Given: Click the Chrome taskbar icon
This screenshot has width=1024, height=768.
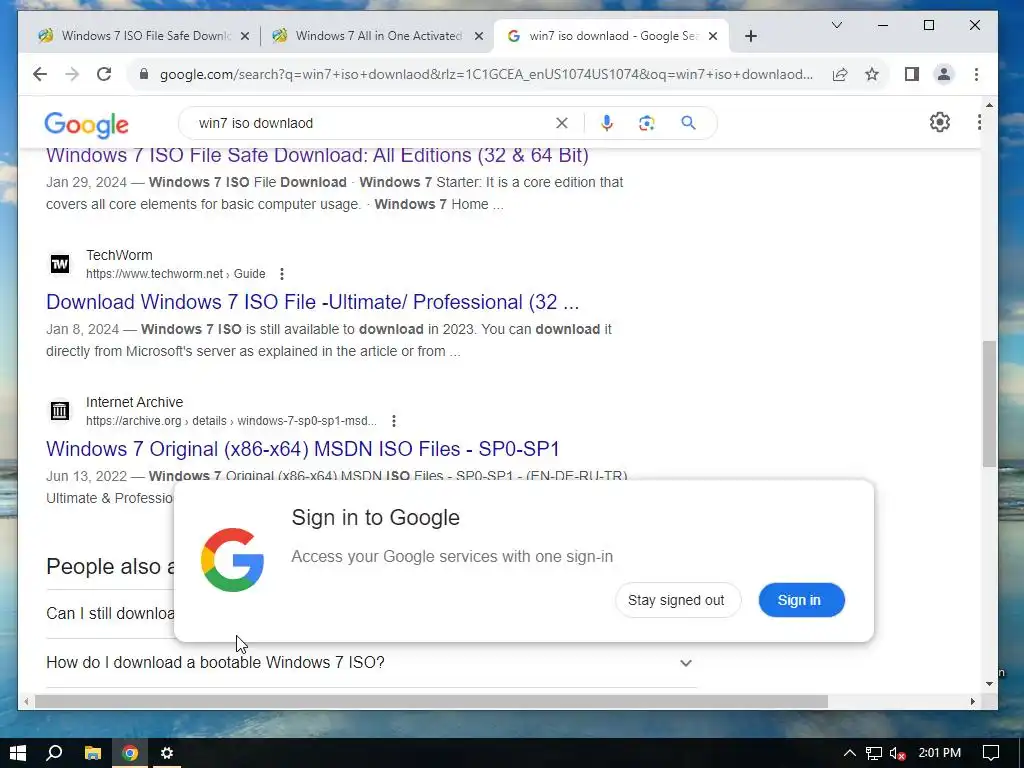Looking at the screenshot, I should [130, 753].
